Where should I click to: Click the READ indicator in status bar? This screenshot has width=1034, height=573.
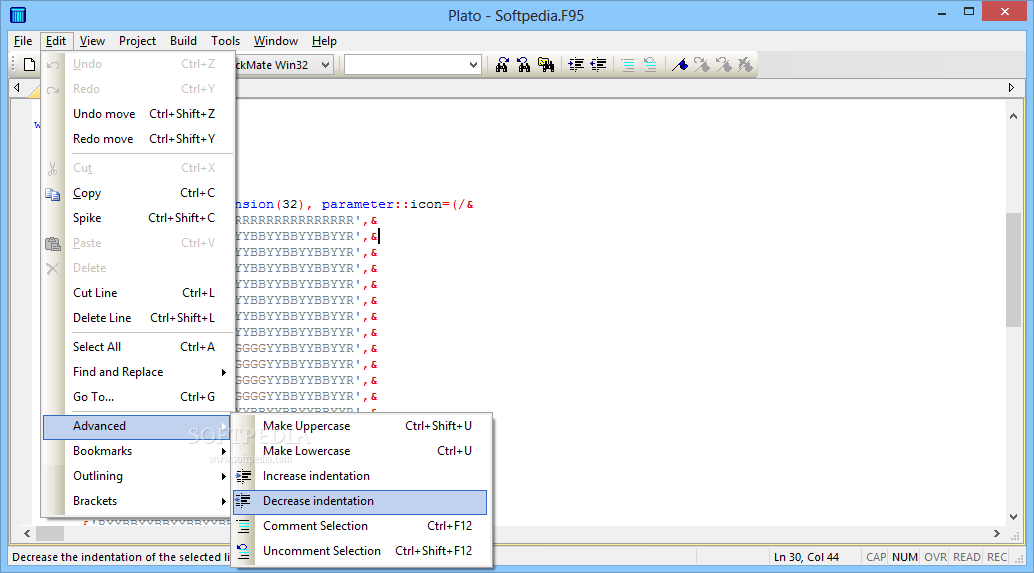click(967, 557)
